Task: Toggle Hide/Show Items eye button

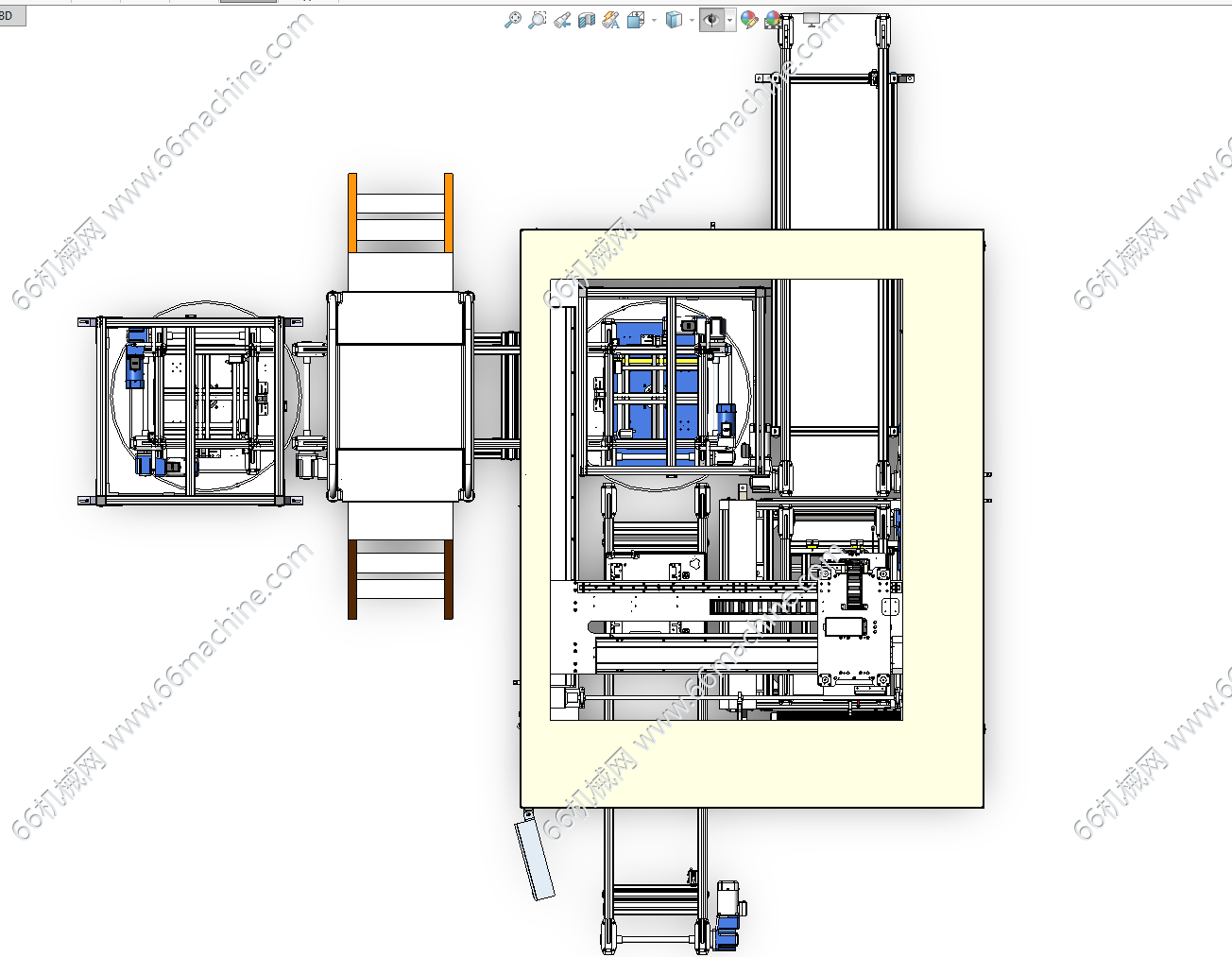Action: pyautogui.click(x=711, y=20)
